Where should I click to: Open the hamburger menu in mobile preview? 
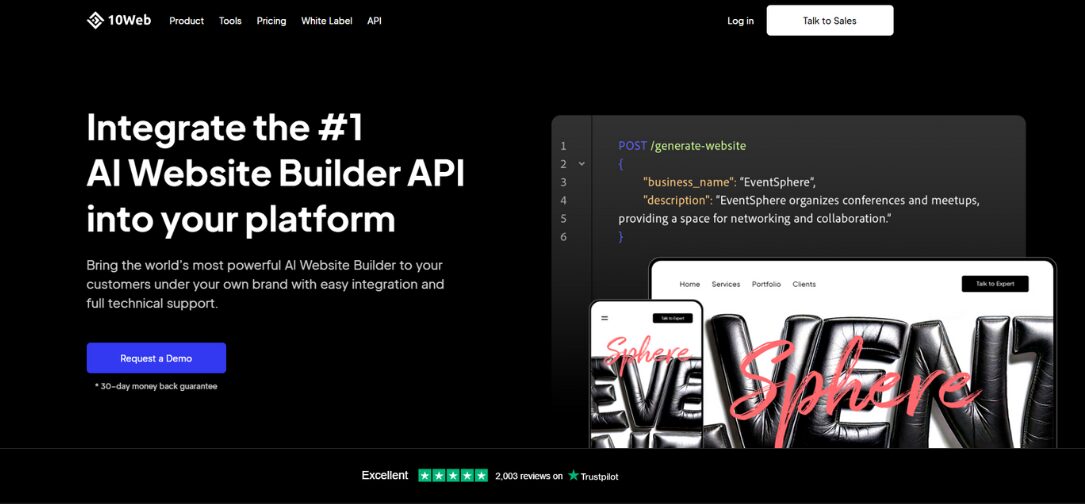click(604, 318)
